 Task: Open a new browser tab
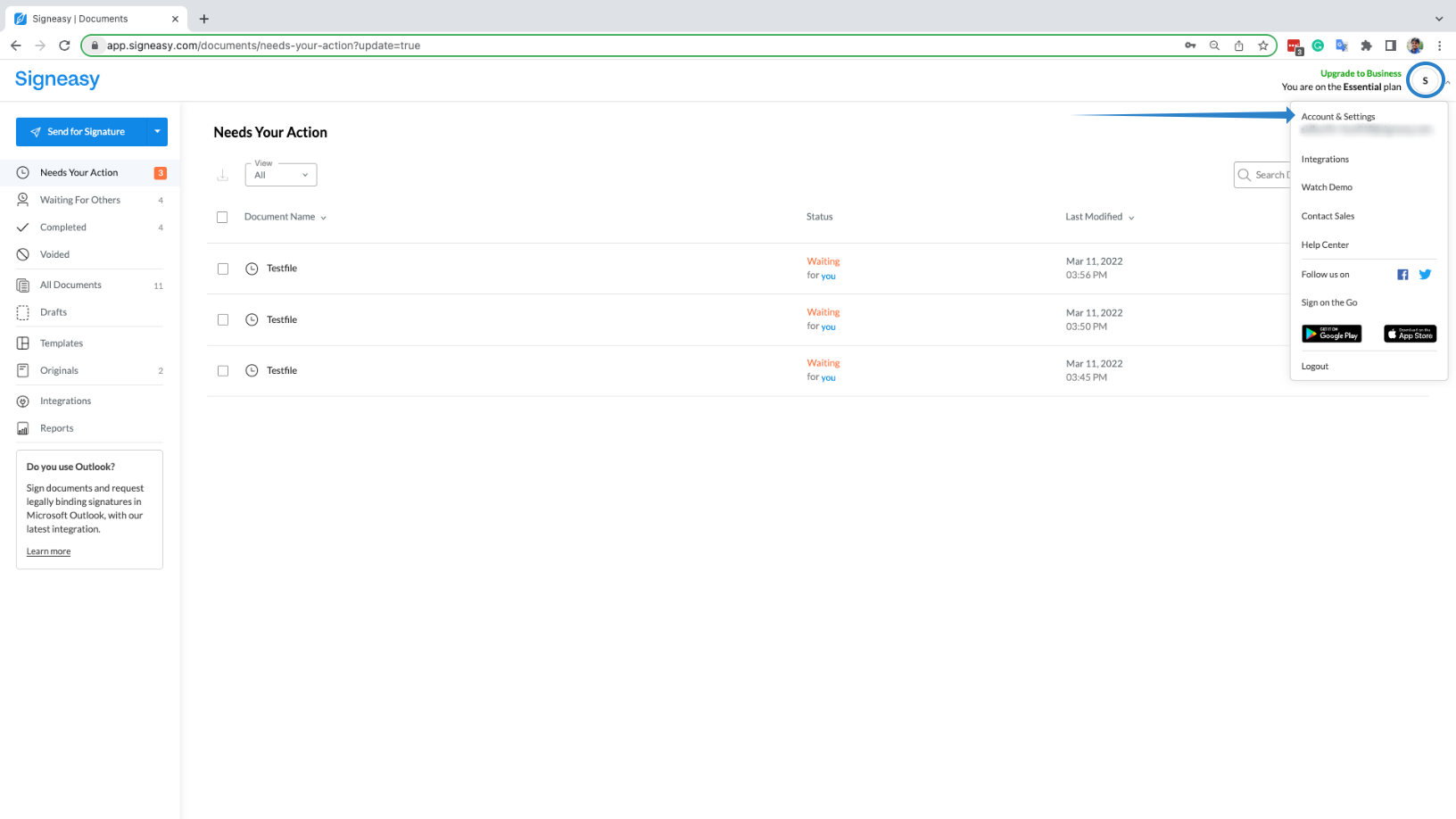204,19
